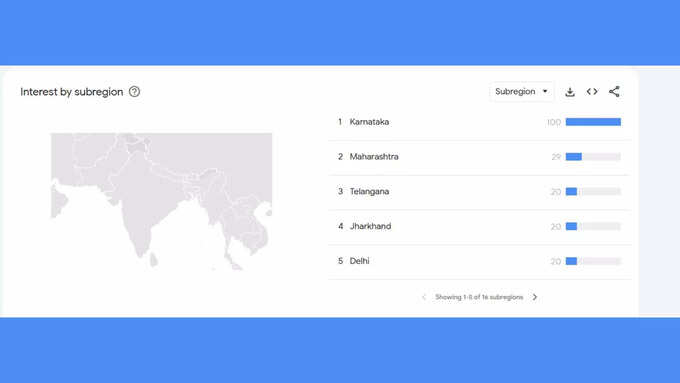The width and height of the screenshot is (680, 383).
Task: Open the Subregion dropdown
Action: click(x=522, y=92)
